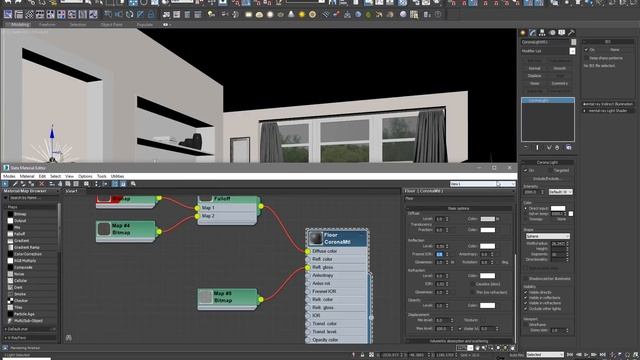Select the pick material eyedropper tool
The width and height of the screenshot is (640, 360).
[15, 184]
